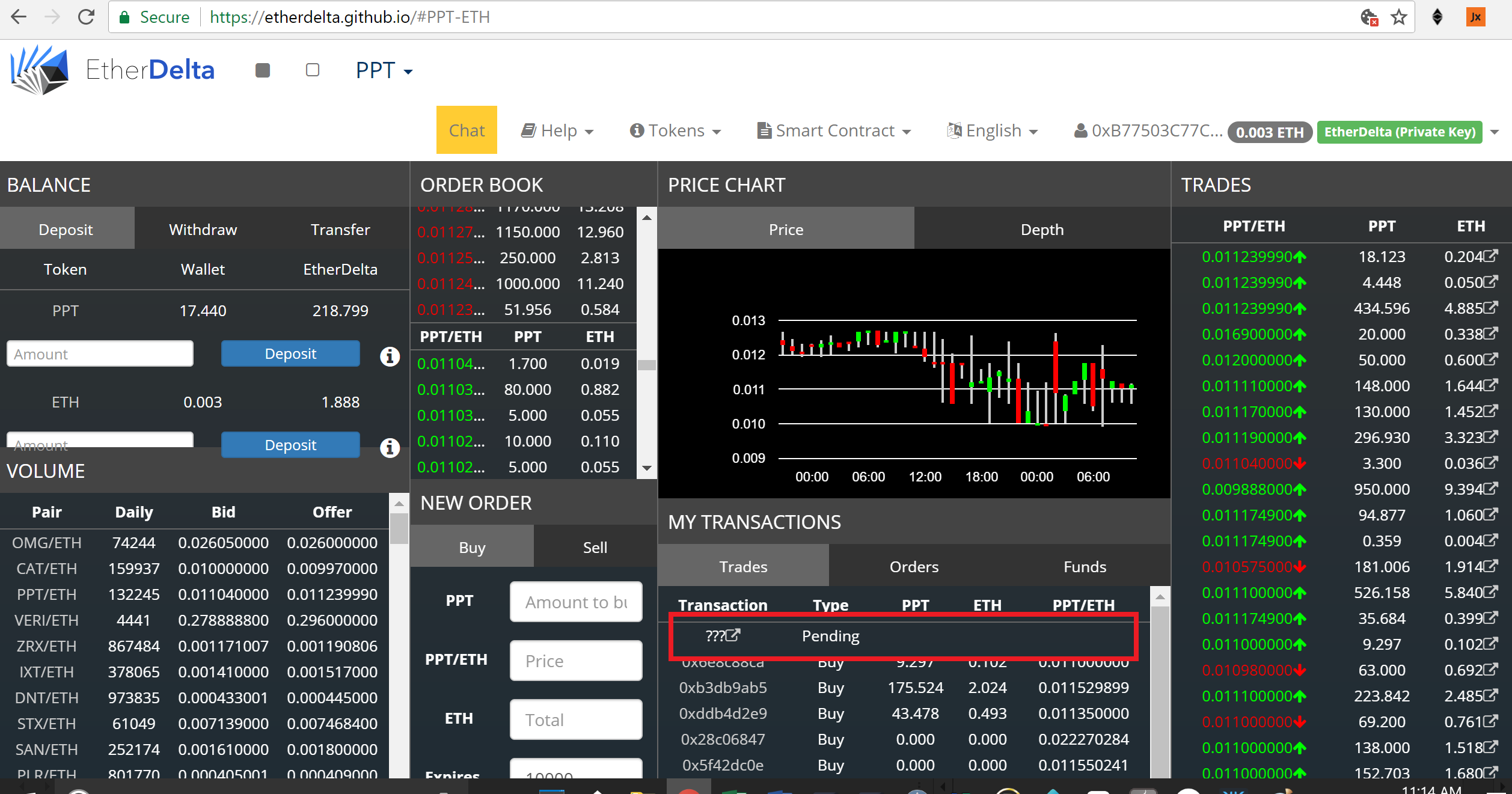Open external link for 434.596 PPT trade
1512x794 pixels.
(x=1490, y=307)
